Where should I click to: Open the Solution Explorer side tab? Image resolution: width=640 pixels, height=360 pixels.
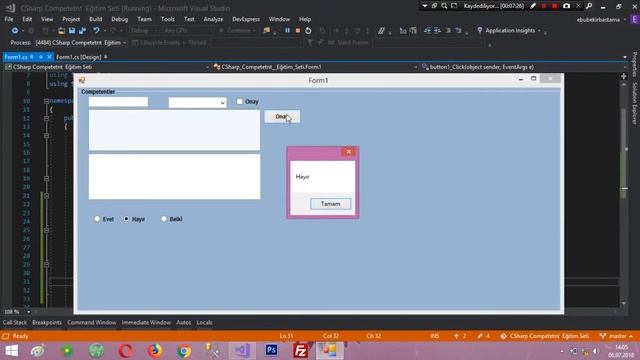pyautogui.click(x=635, y=103)
